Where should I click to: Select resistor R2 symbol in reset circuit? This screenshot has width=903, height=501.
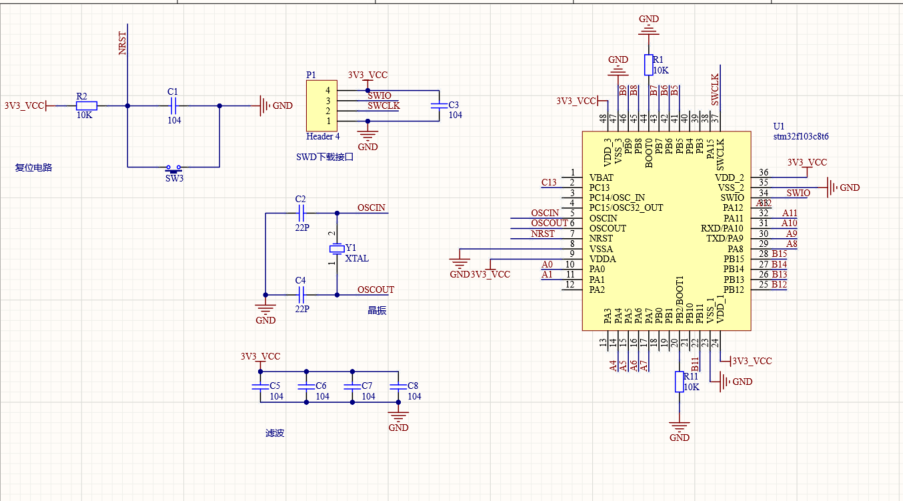click(86, 106)
